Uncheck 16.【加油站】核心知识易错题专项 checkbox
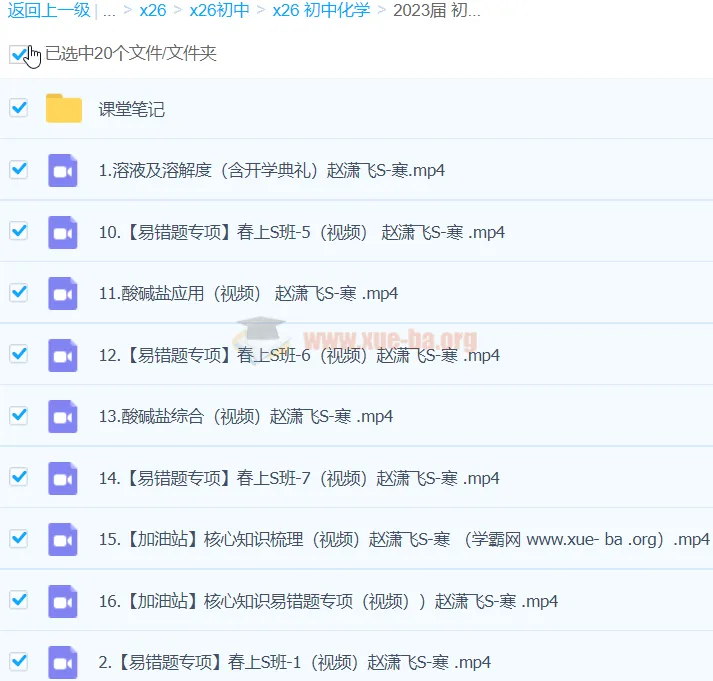713x681 pixels. point(19,600)
